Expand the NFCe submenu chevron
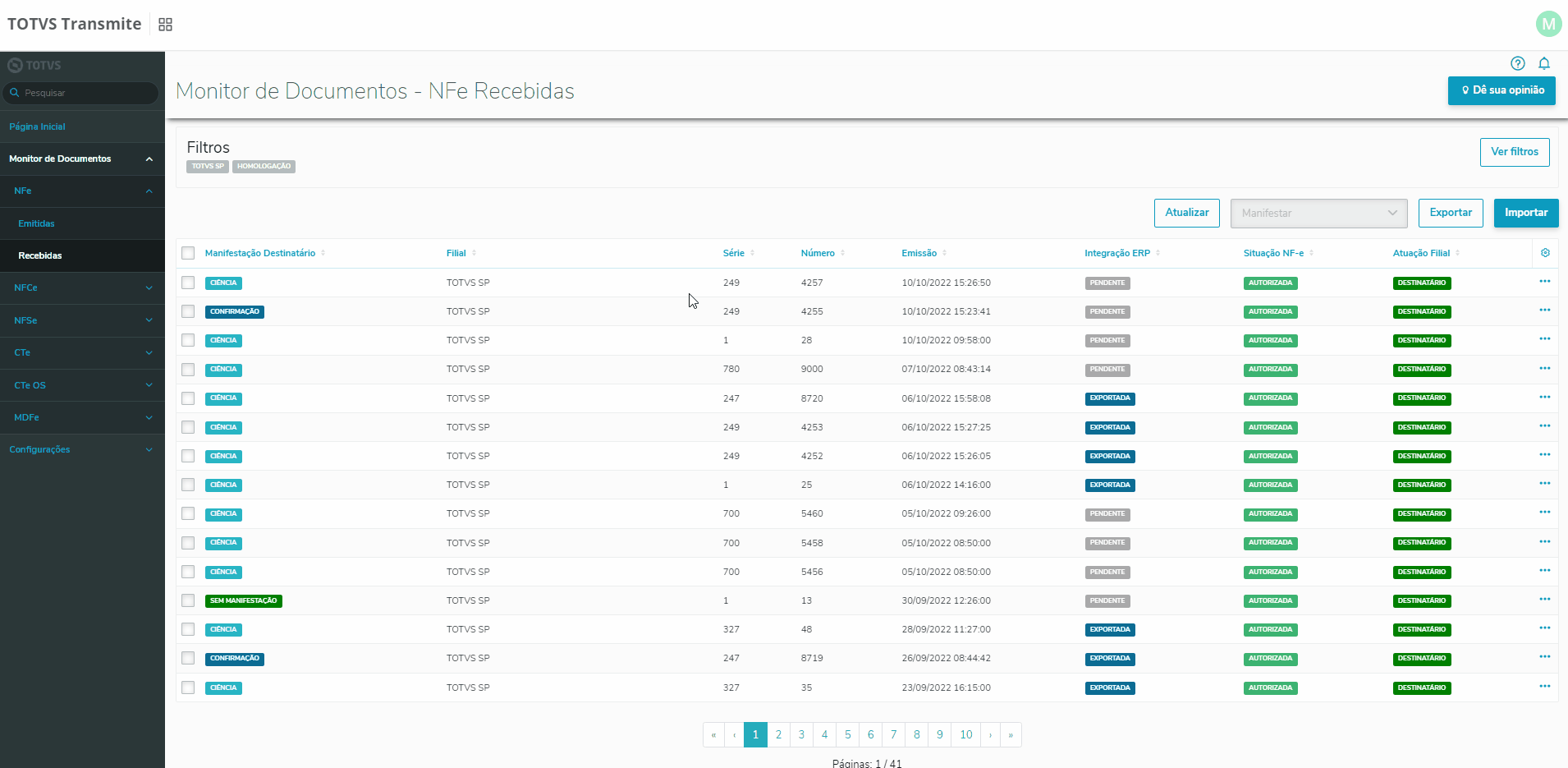The image size is (1568, 768). tap(149, 288)
